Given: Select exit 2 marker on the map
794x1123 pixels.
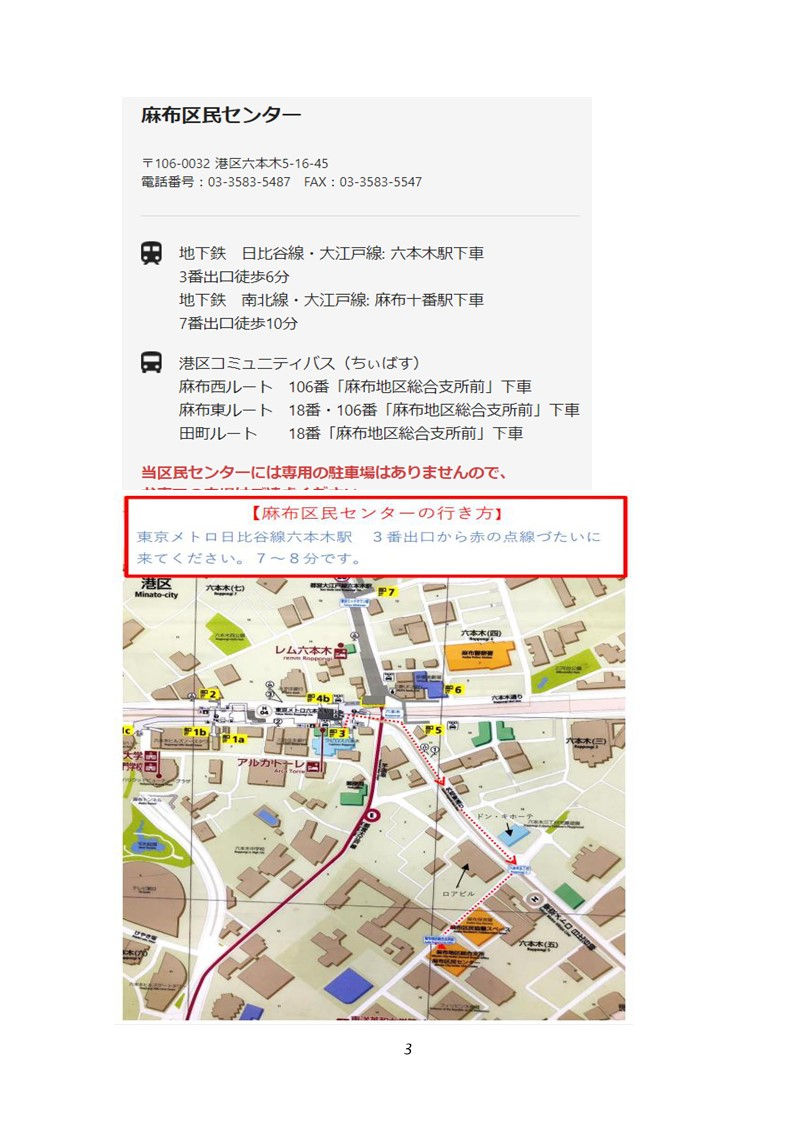Looking at the screenshot, I should tap(209, 693).
